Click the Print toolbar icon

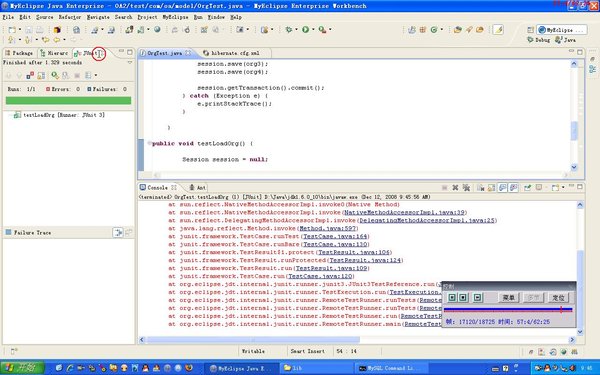click(39, 30)
